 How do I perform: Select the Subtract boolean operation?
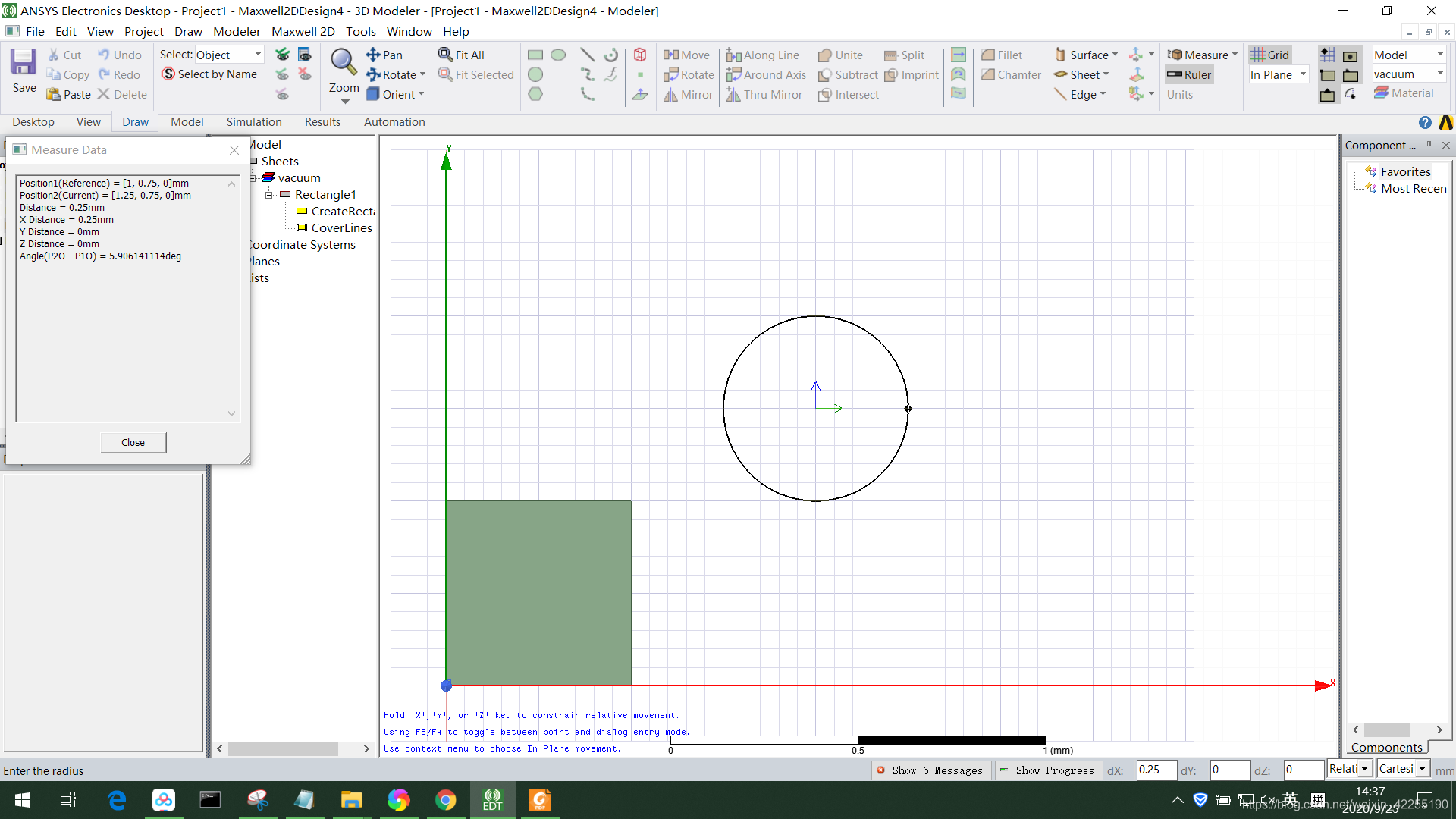point(847,74)
